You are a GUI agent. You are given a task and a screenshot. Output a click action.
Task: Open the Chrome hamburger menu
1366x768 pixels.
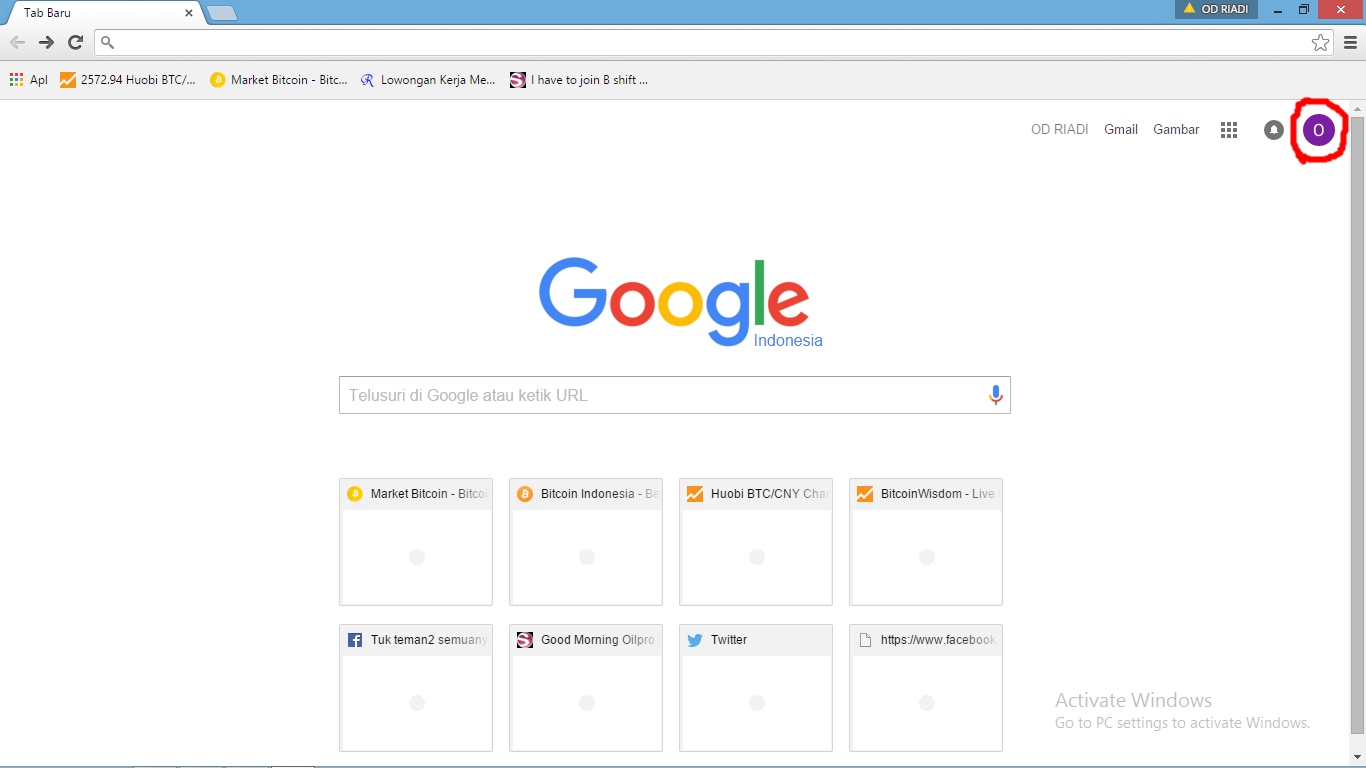(1350, 42)
